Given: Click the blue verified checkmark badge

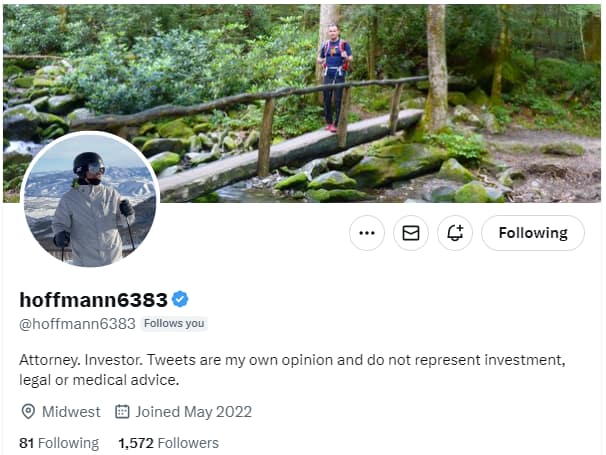Looking at the screenshot, I should pos(181,298).
